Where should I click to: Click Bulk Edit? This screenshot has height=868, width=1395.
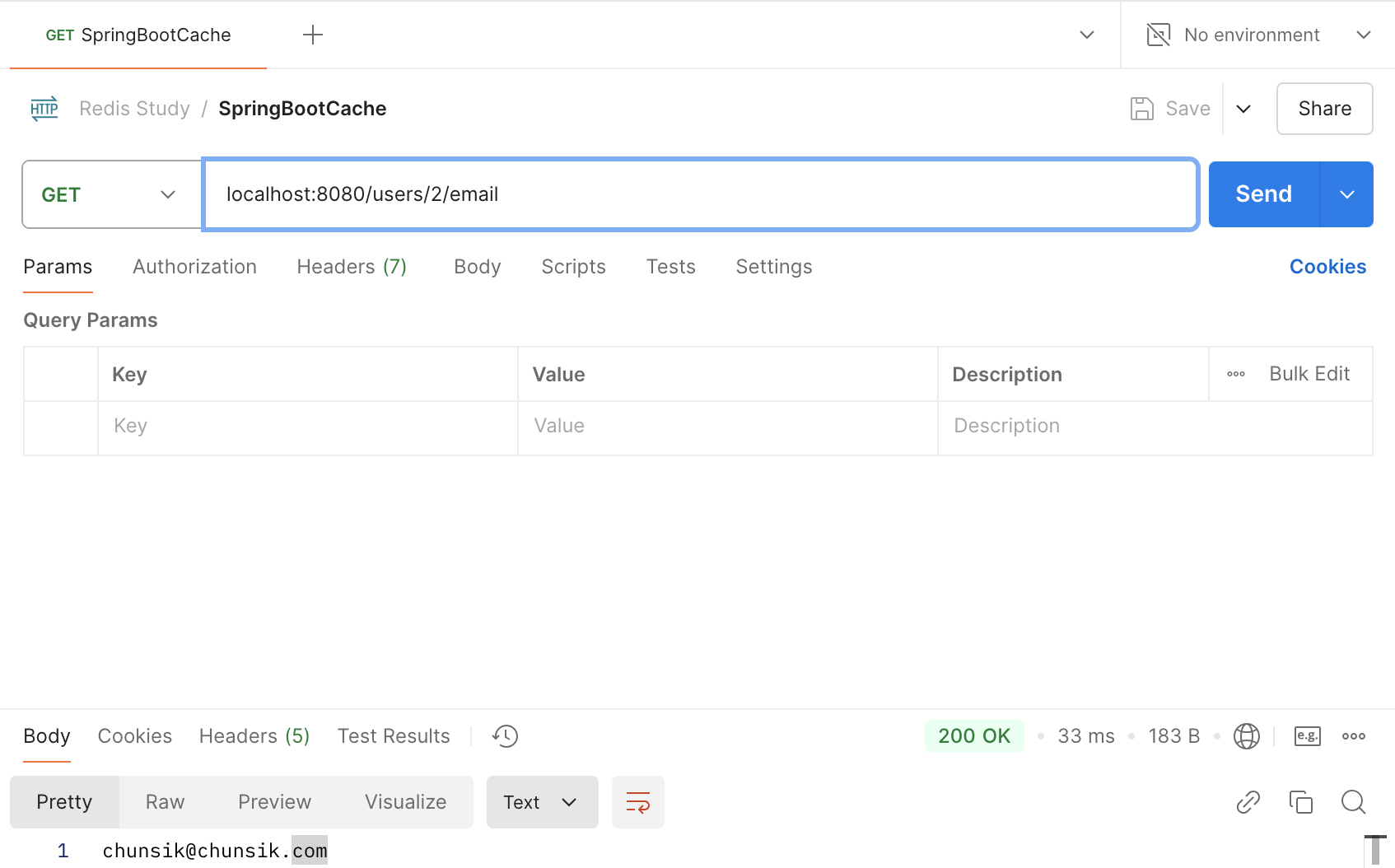[1309, 374]
